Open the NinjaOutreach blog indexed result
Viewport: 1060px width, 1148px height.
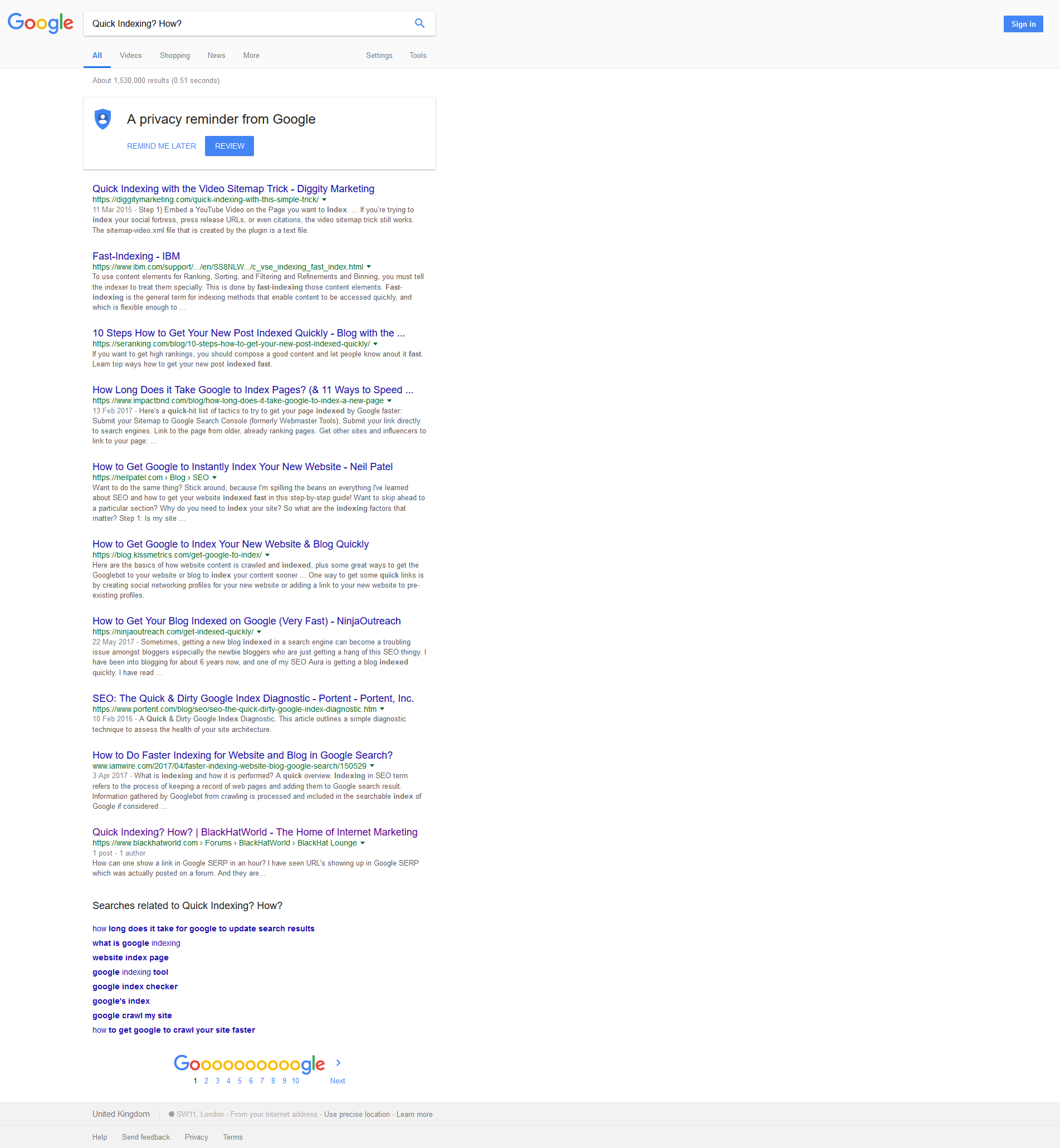(x=247, y=621)
